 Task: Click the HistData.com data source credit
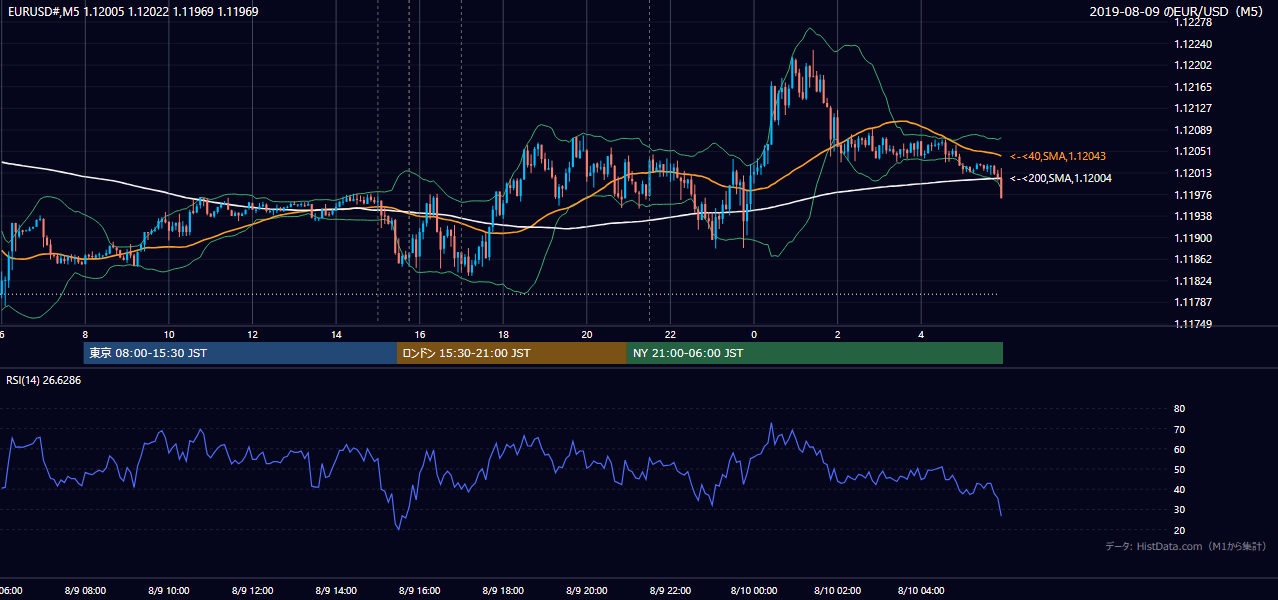pyautogui.click(x=1185, y=547)
